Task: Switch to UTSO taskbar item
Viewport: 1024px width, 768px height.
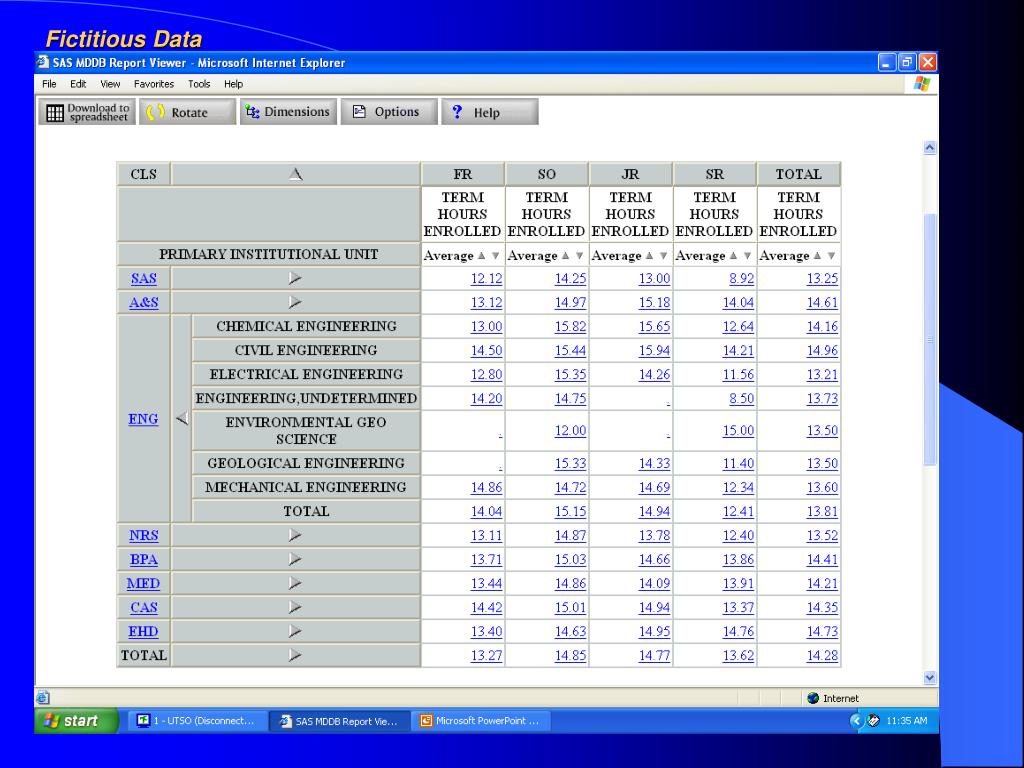Action: tap(197, 721)
